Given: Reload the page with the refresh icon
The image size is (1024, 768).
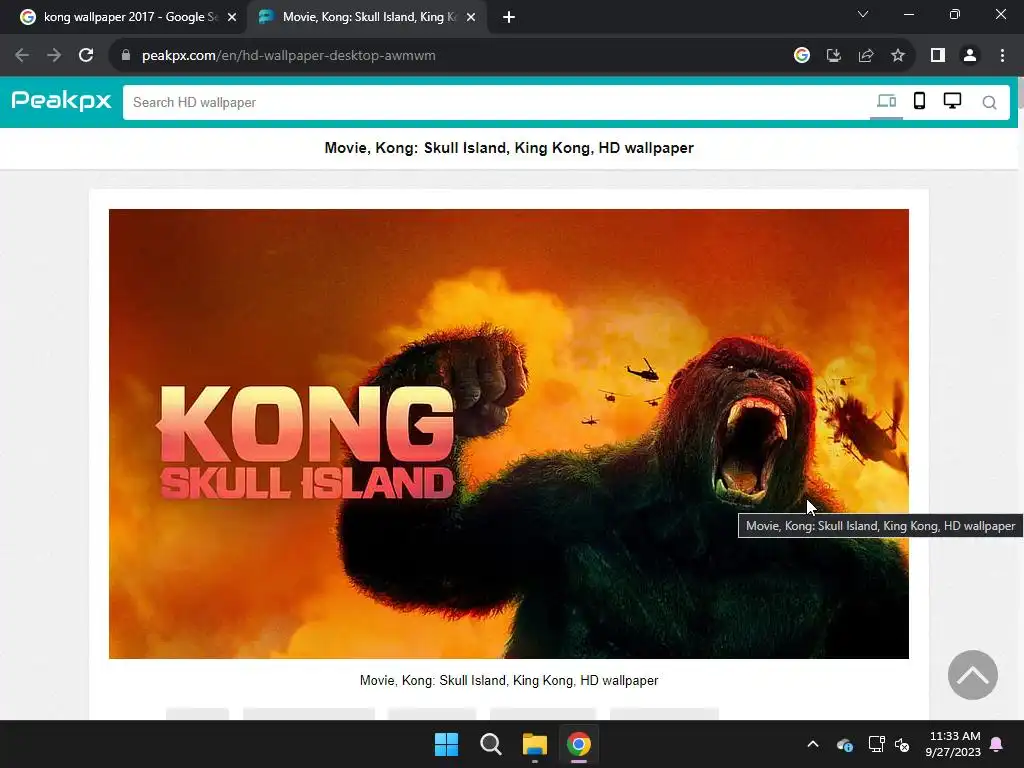Looking at the screenshot, I should pos(86,56).
